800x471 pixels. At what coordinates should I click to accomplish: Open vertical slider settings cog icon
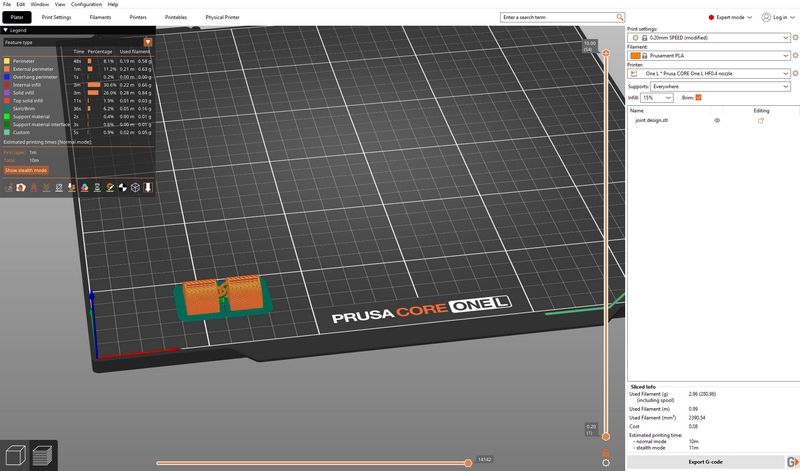click(x=606, y=463)
